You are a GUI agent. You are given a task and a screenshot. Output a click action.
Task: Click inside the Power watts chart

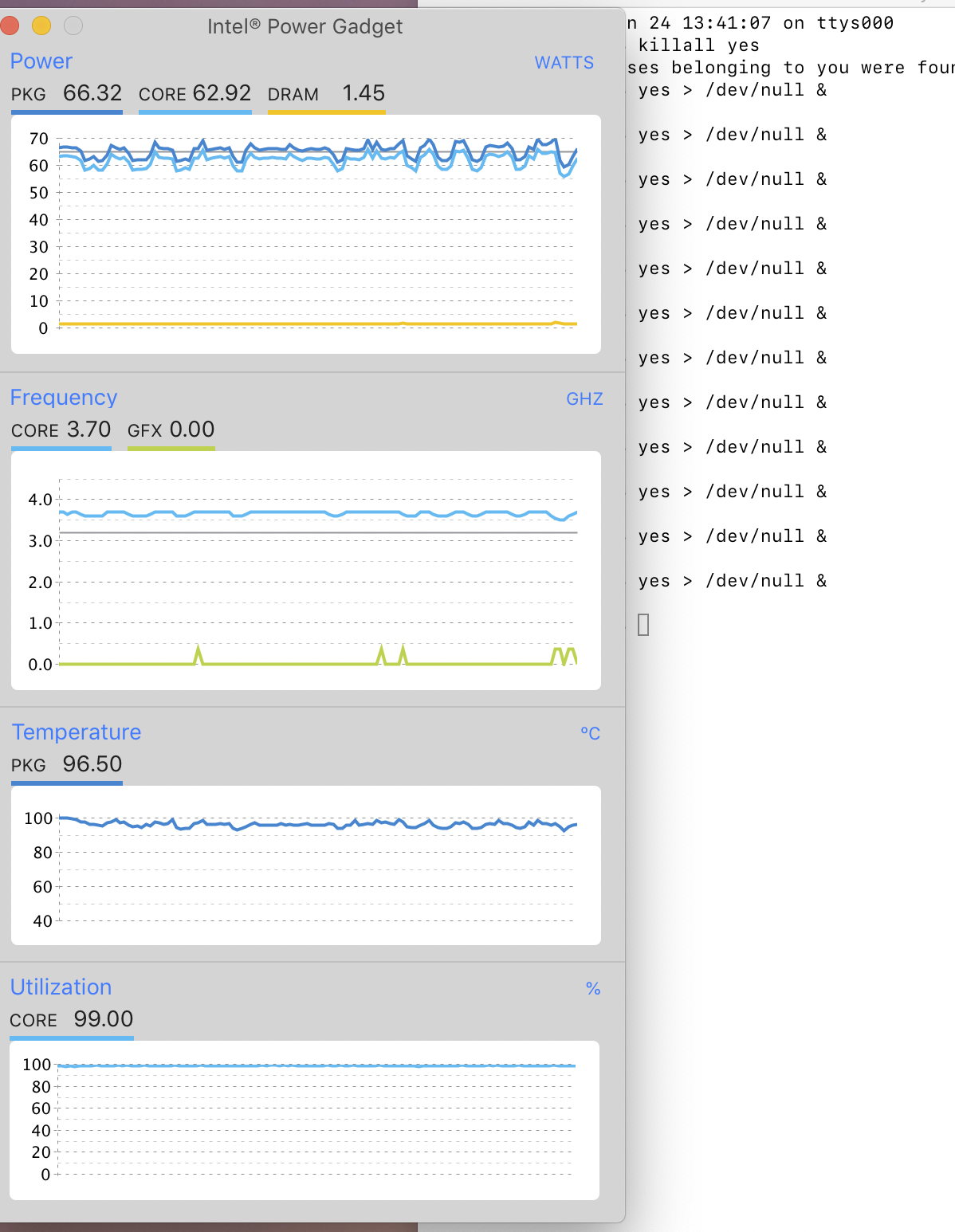coord(306,234)
